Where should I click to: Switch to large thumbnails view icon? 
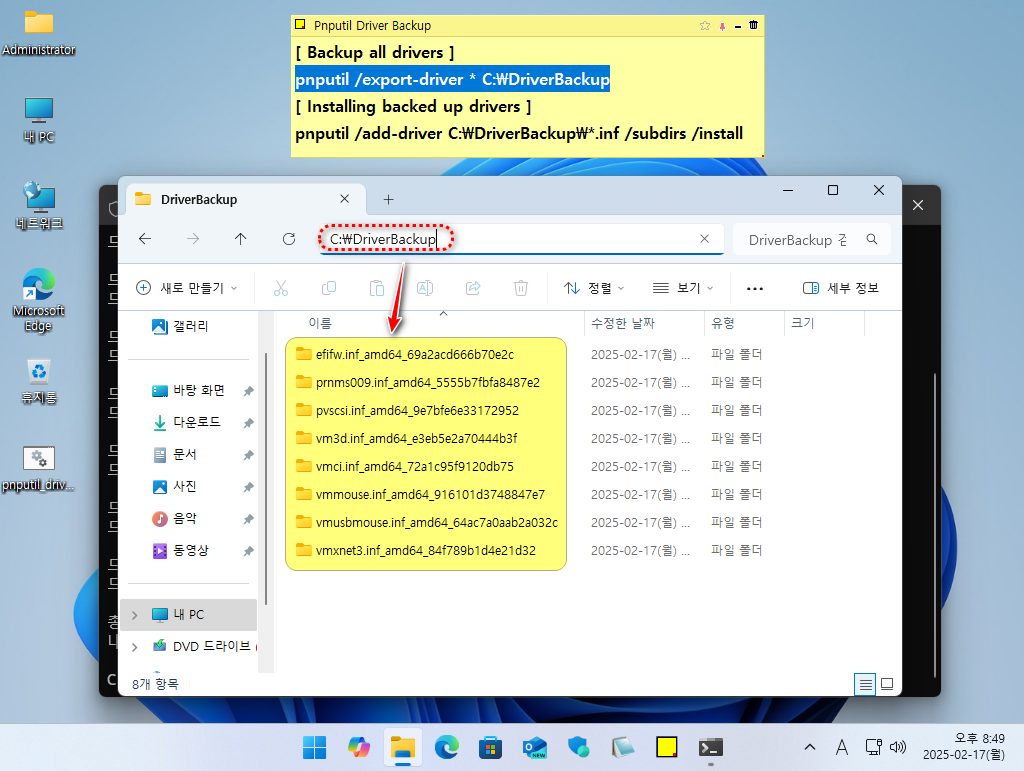pyautogui.click(x=887, y=684)
